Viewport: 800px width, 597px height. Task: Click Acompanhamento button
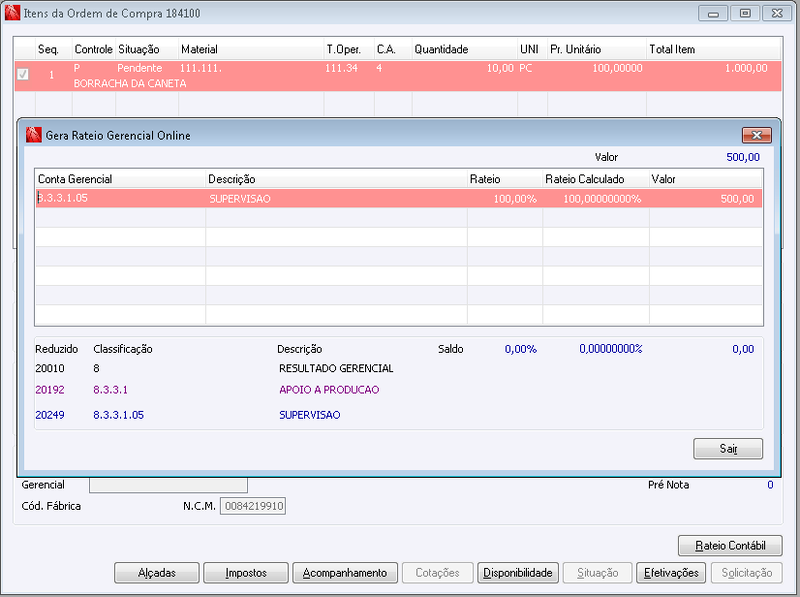point(345,573)
